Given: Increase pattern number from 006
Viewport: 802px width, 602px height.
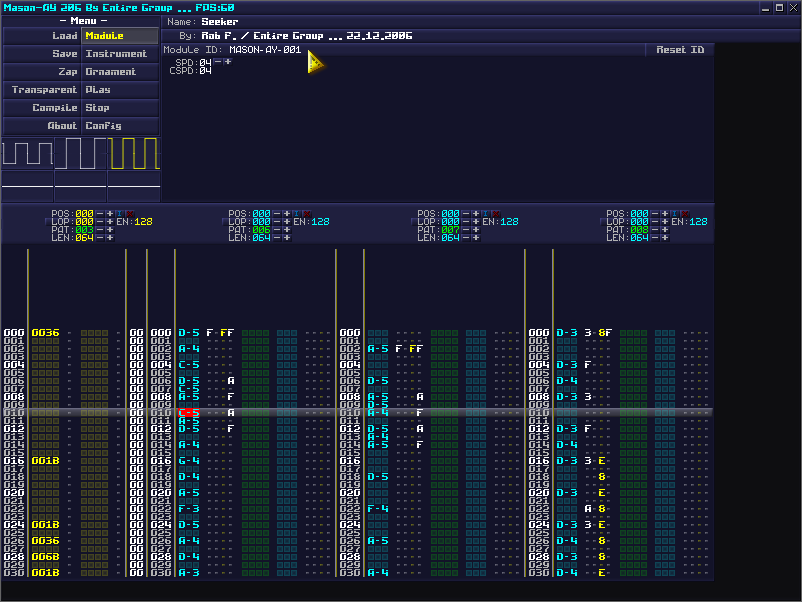Looking at the screenshot, I should click(x=286, y=230).
